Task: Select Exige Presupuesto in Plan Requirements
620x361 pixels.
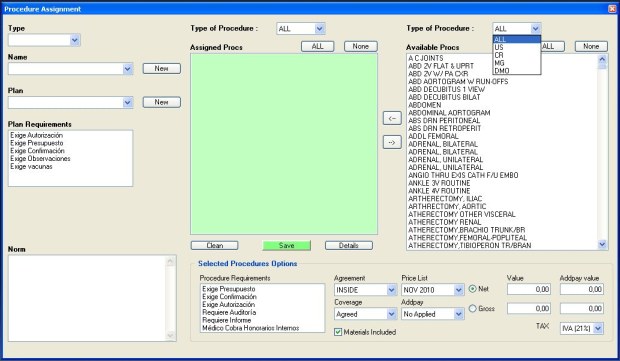Action: point(36,143)
